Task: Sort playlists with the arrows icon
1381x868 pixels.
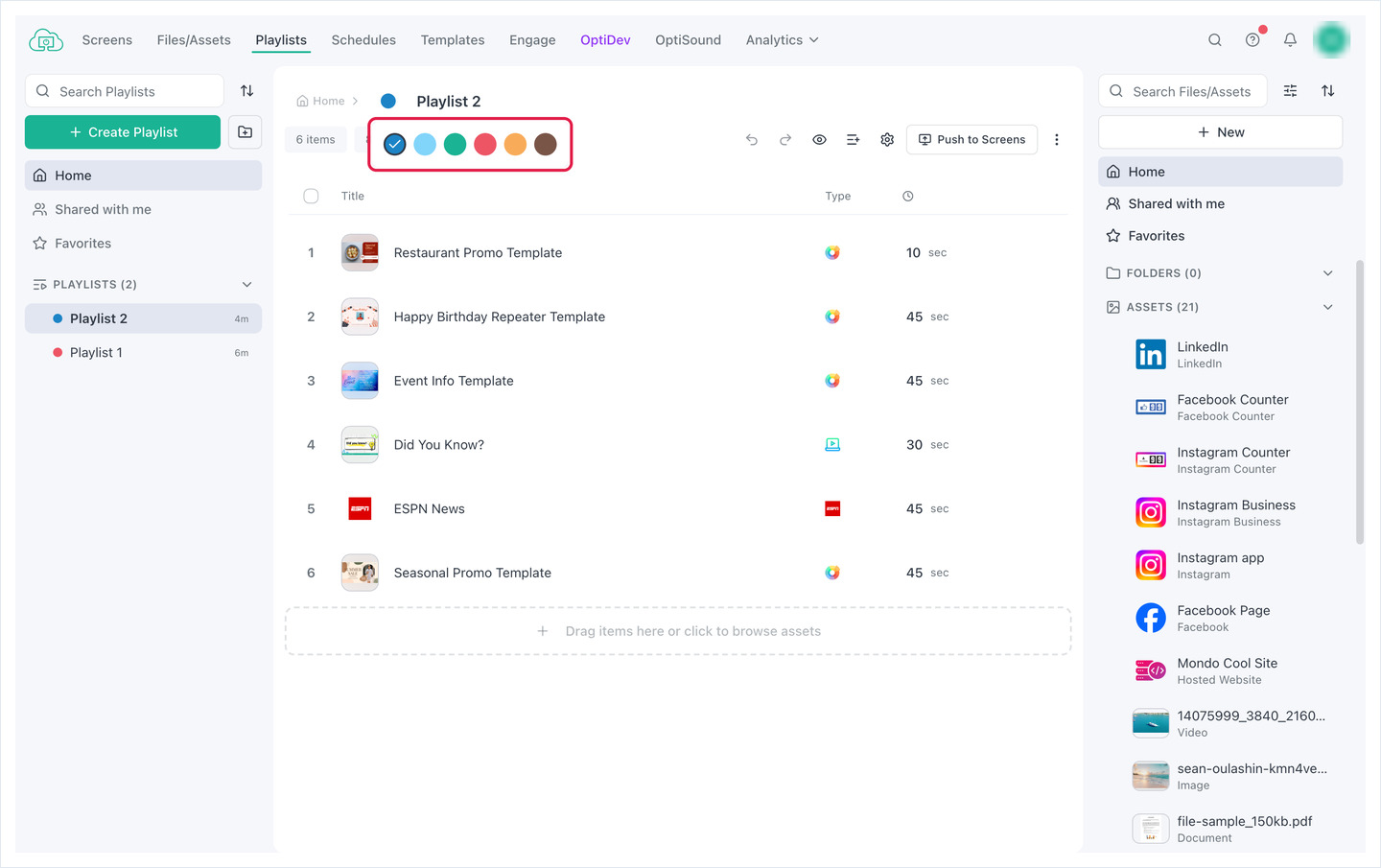Action: (x=247, y=91)
